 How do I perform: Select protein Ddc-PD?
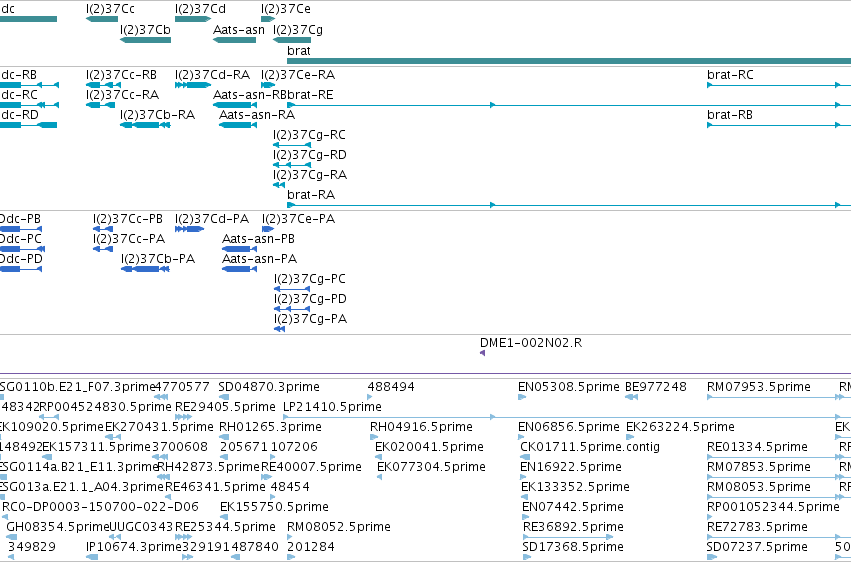21,269
